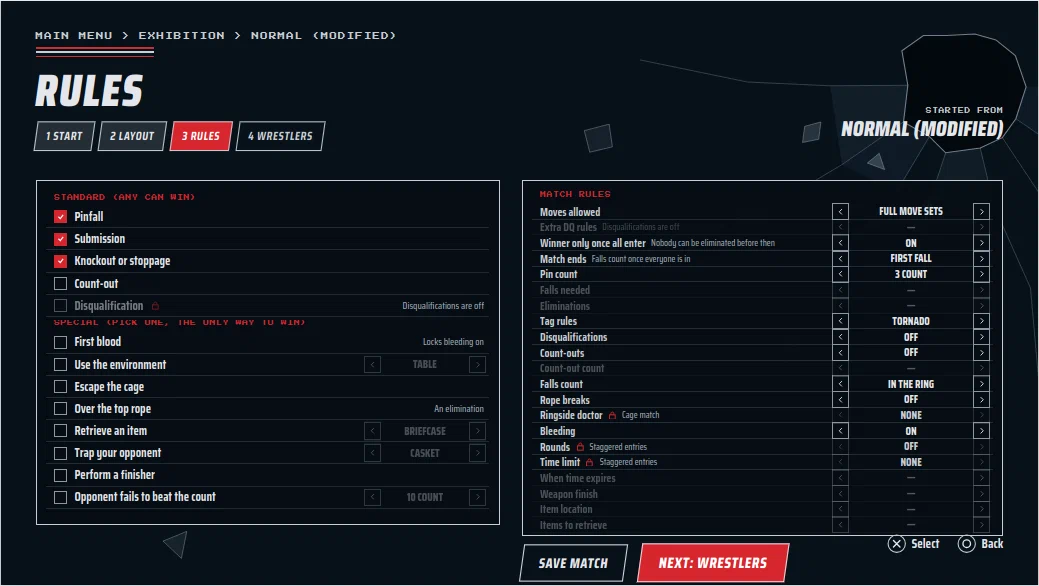Enable the Count-out checkbox
Viewport: 1039px width, 586px height.
60,284
